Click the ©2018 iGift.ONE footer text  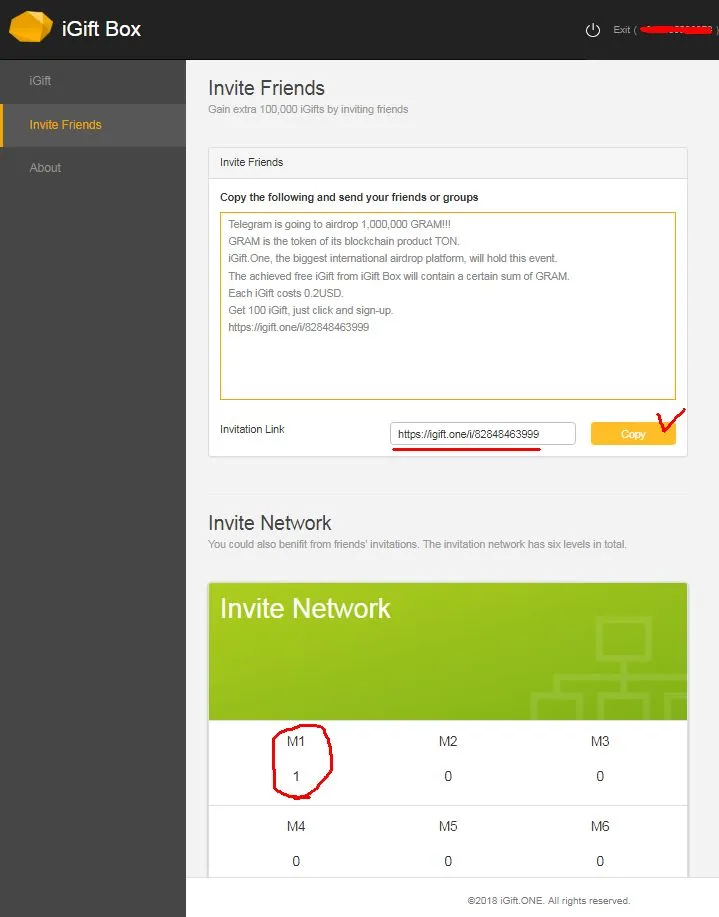tap(549, 901)
